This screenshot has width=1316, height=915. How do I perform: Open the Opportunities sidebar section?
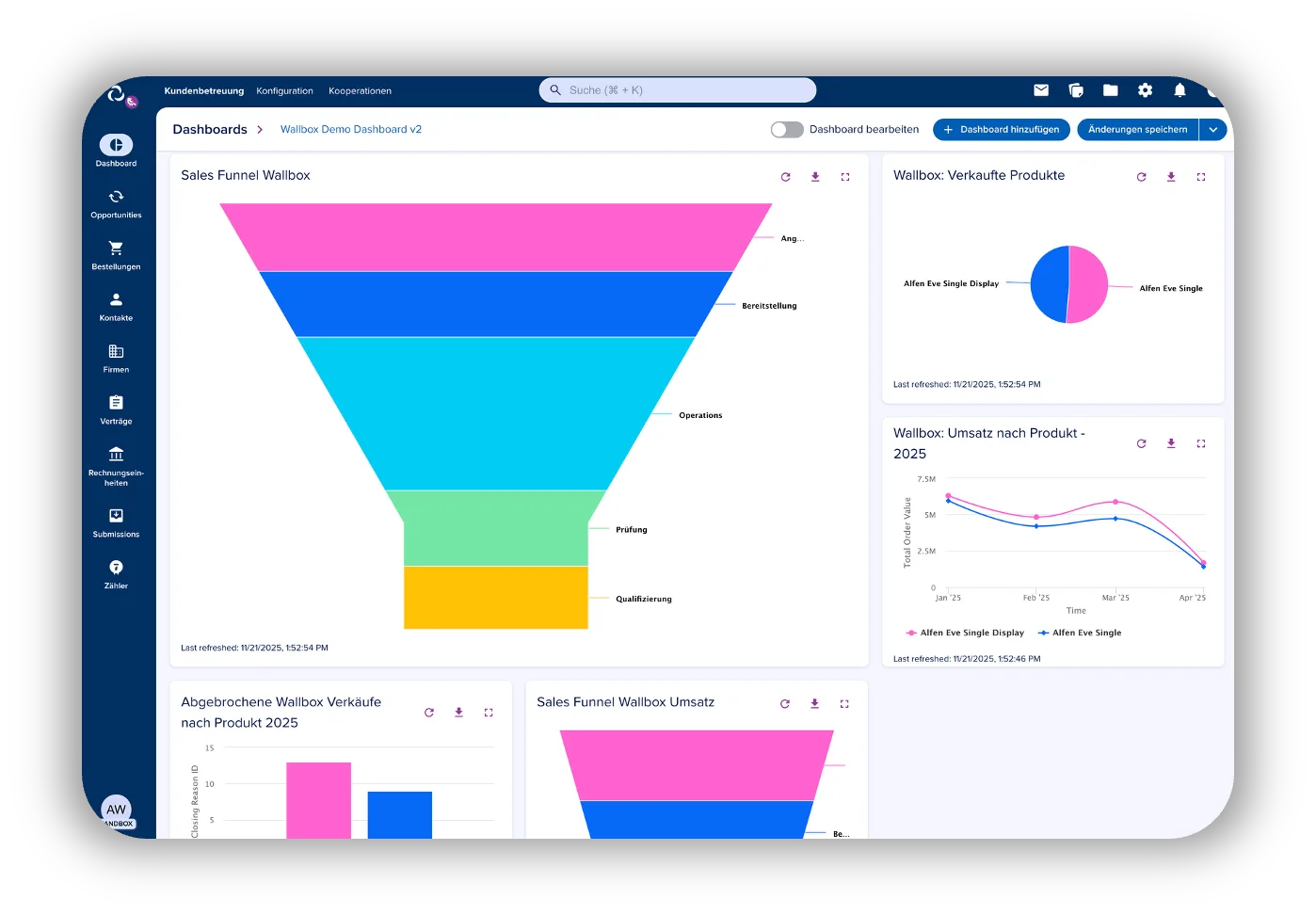[116, 203]
